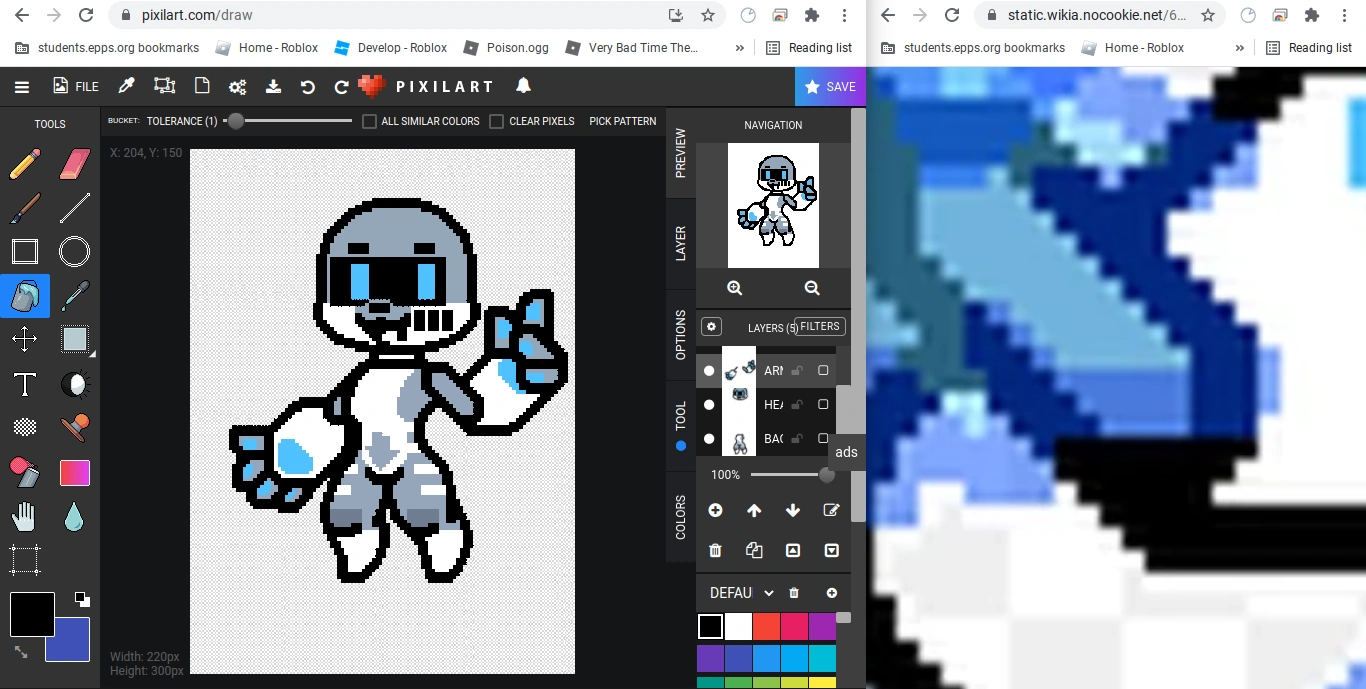Screen dimensions: 1366x689
Task: Select the Text tool
Action: click(x=24, y=384)
